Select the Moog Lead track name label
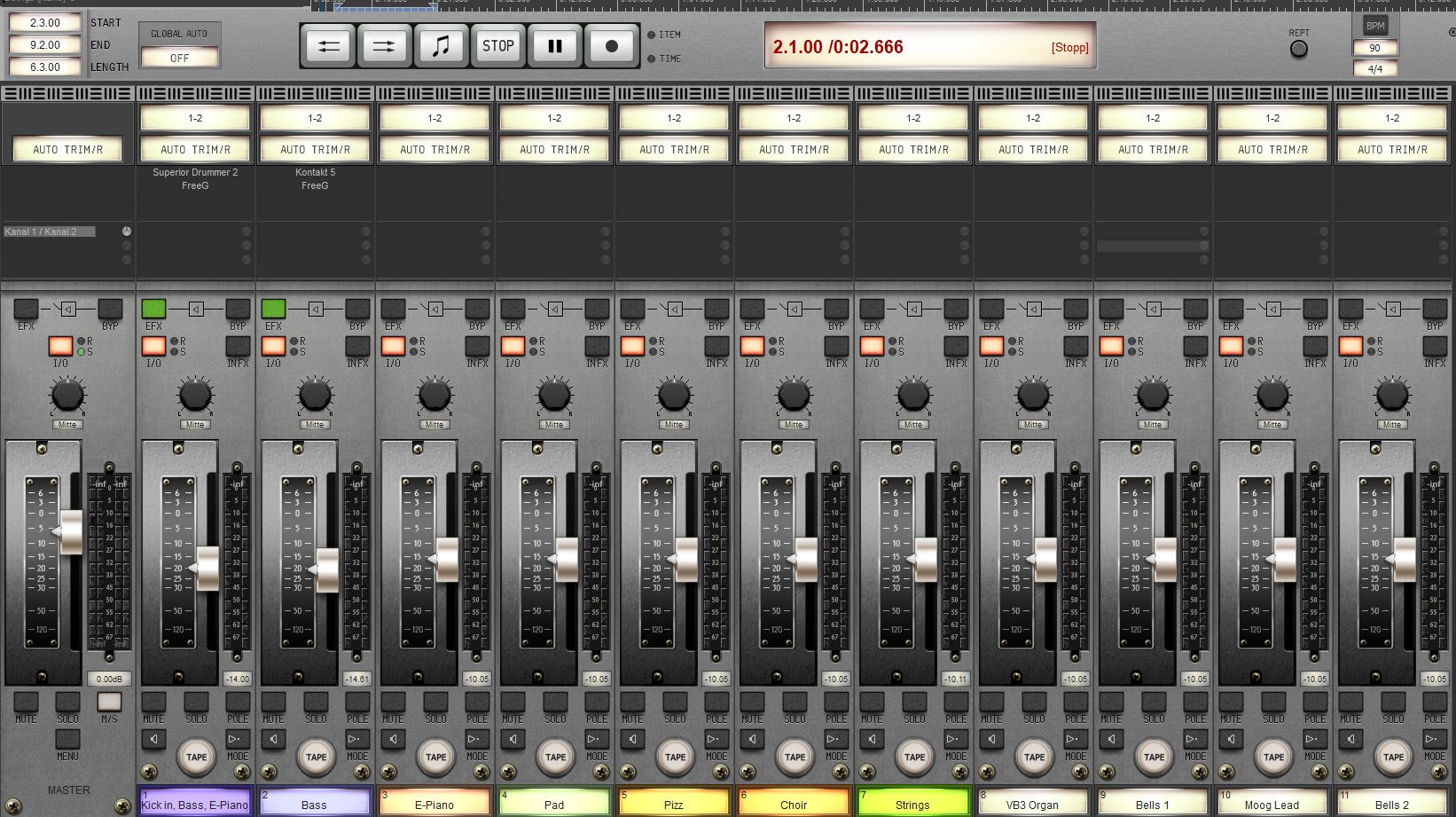1456x817 pixels. tap(1272, 804)
